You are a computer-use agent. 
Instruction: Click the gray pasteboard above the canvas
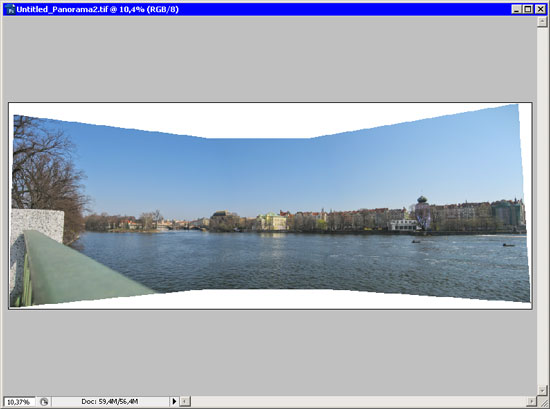pyautogui.click(x=269, y=59)
